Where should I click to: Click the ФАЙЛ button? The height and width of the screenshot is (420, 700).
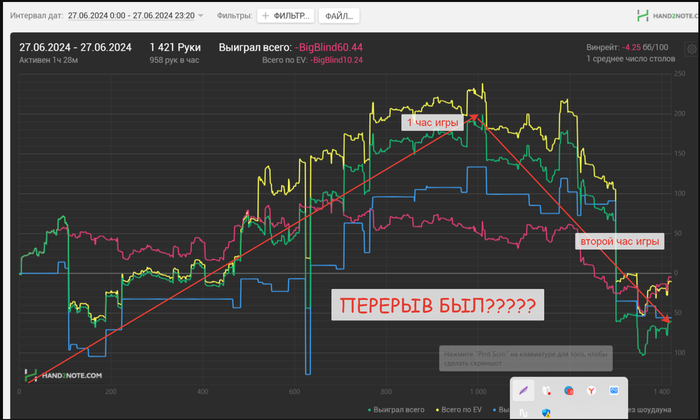pos(339,16)
